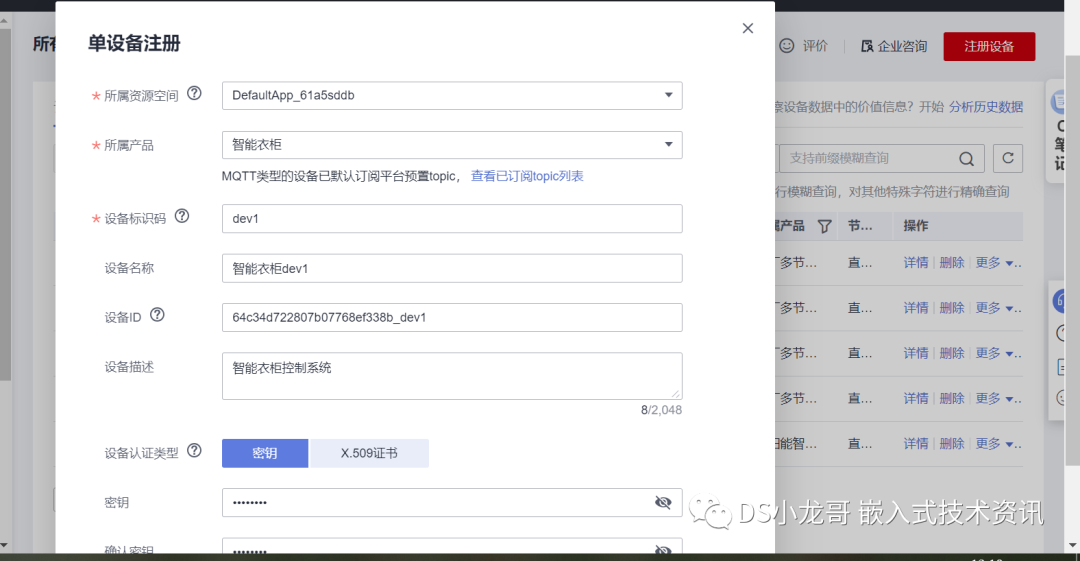This screenshot has width=1080, height=561.
Task: Open help icon next to 设备标识码
Action: (182, 216)
